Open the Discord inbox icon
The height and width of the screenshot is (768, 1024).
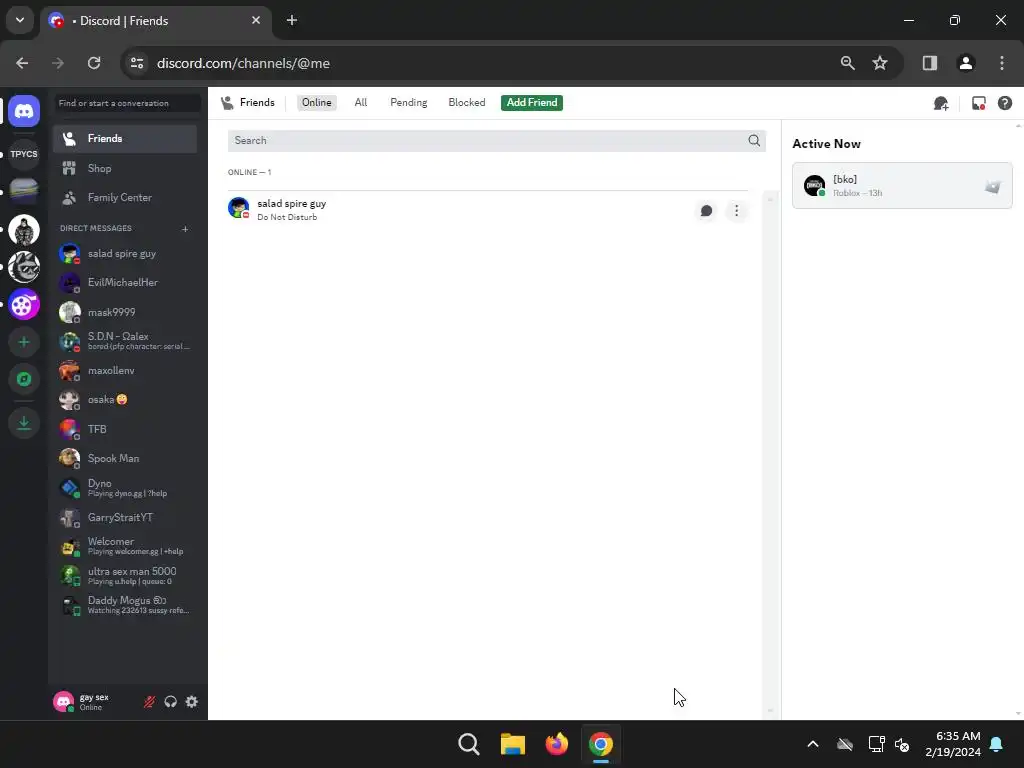pos(978,103)
